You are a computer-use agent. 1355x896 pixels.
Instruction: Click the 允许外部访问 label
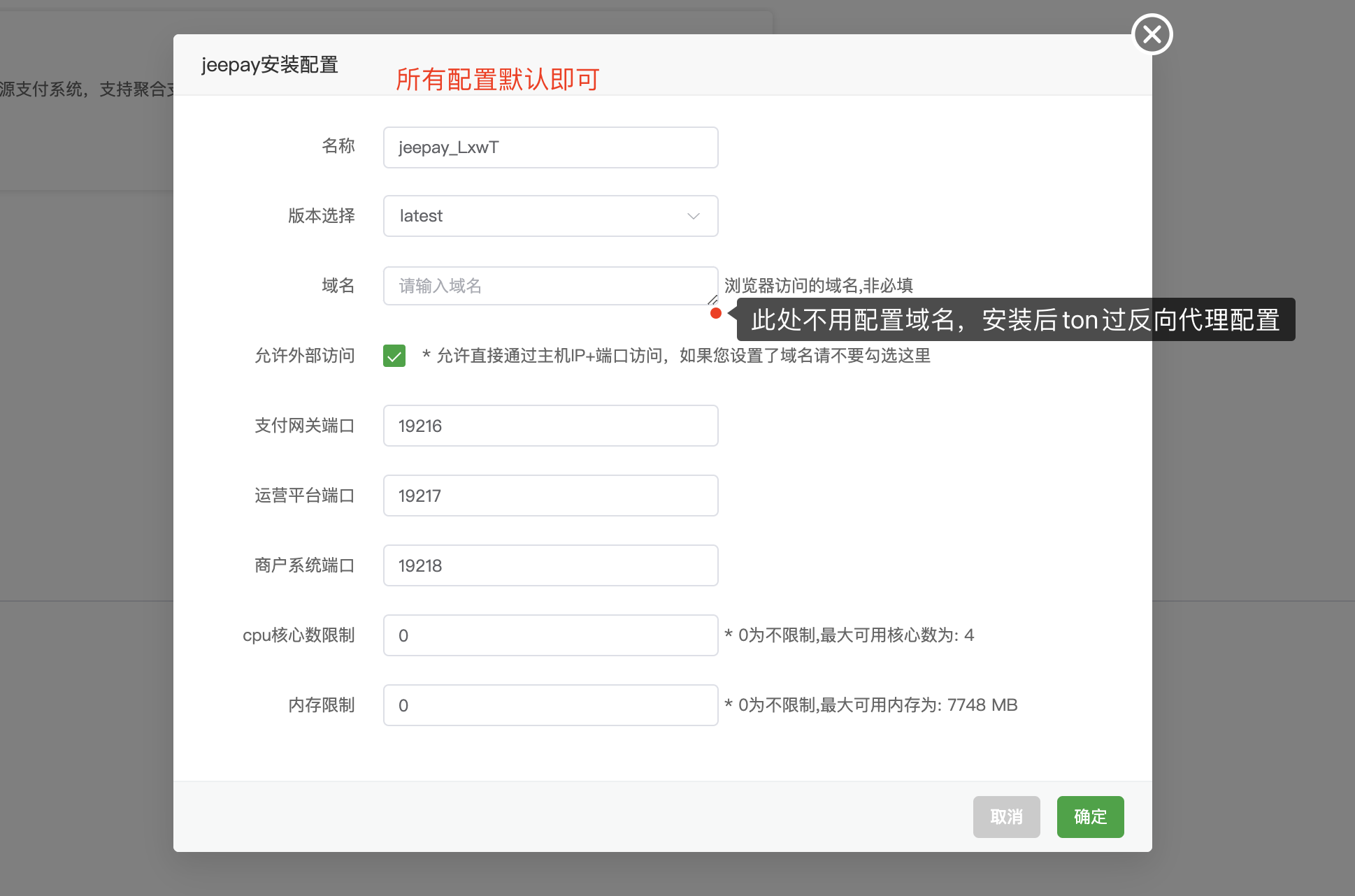(x=305, y=356)
